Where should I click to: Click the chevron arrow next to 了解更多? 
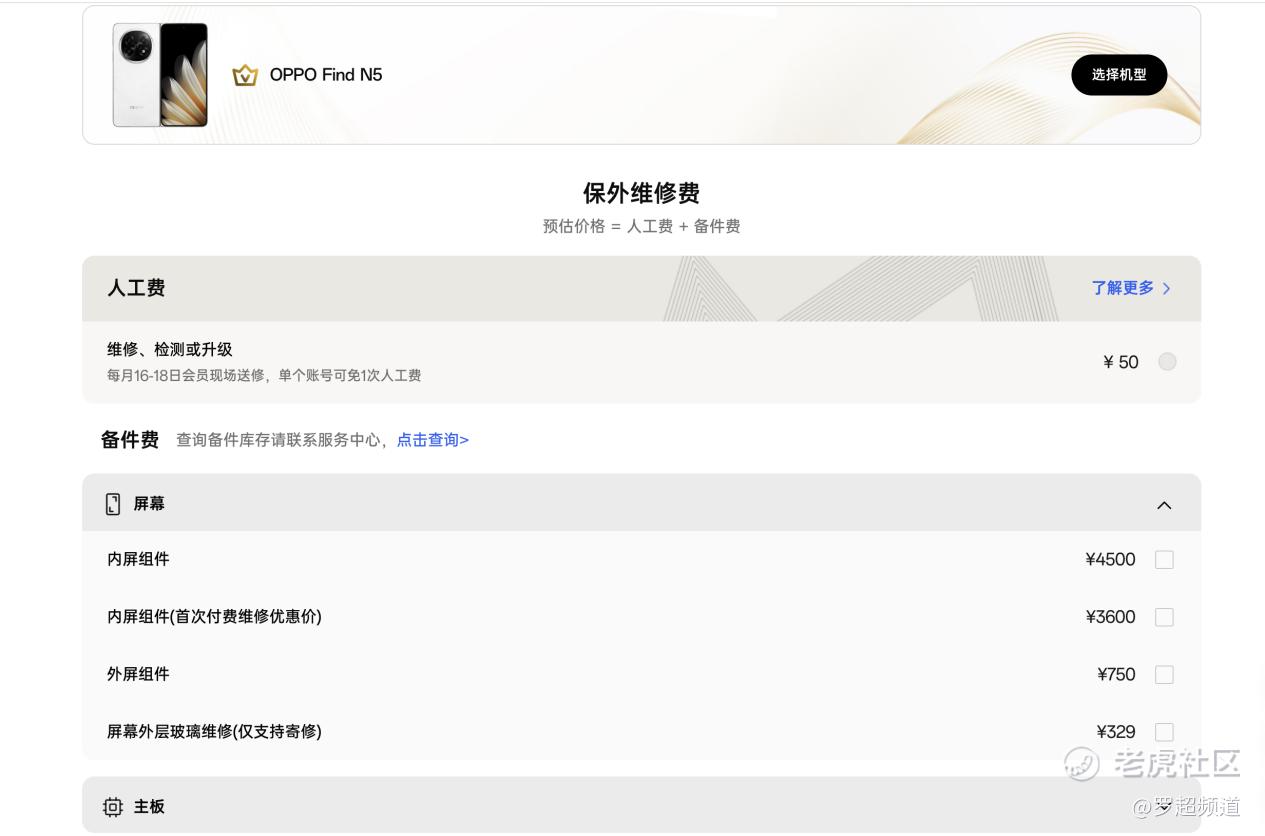(1166, 288)
